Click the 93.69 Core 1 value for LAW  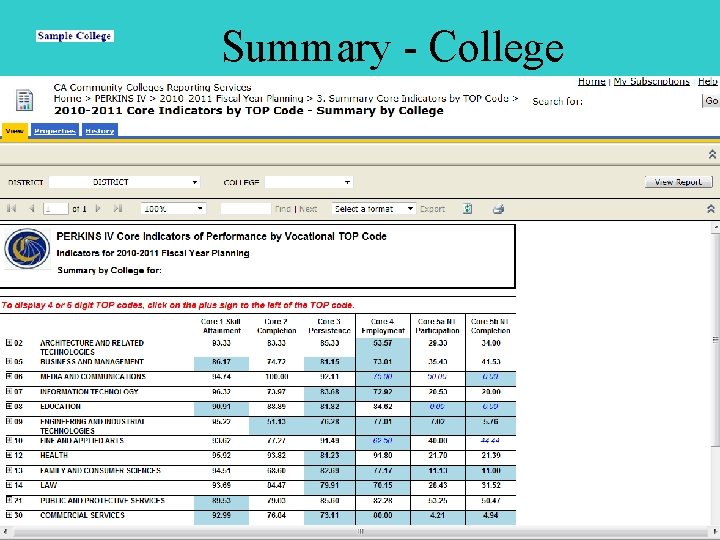click(221, 485)
